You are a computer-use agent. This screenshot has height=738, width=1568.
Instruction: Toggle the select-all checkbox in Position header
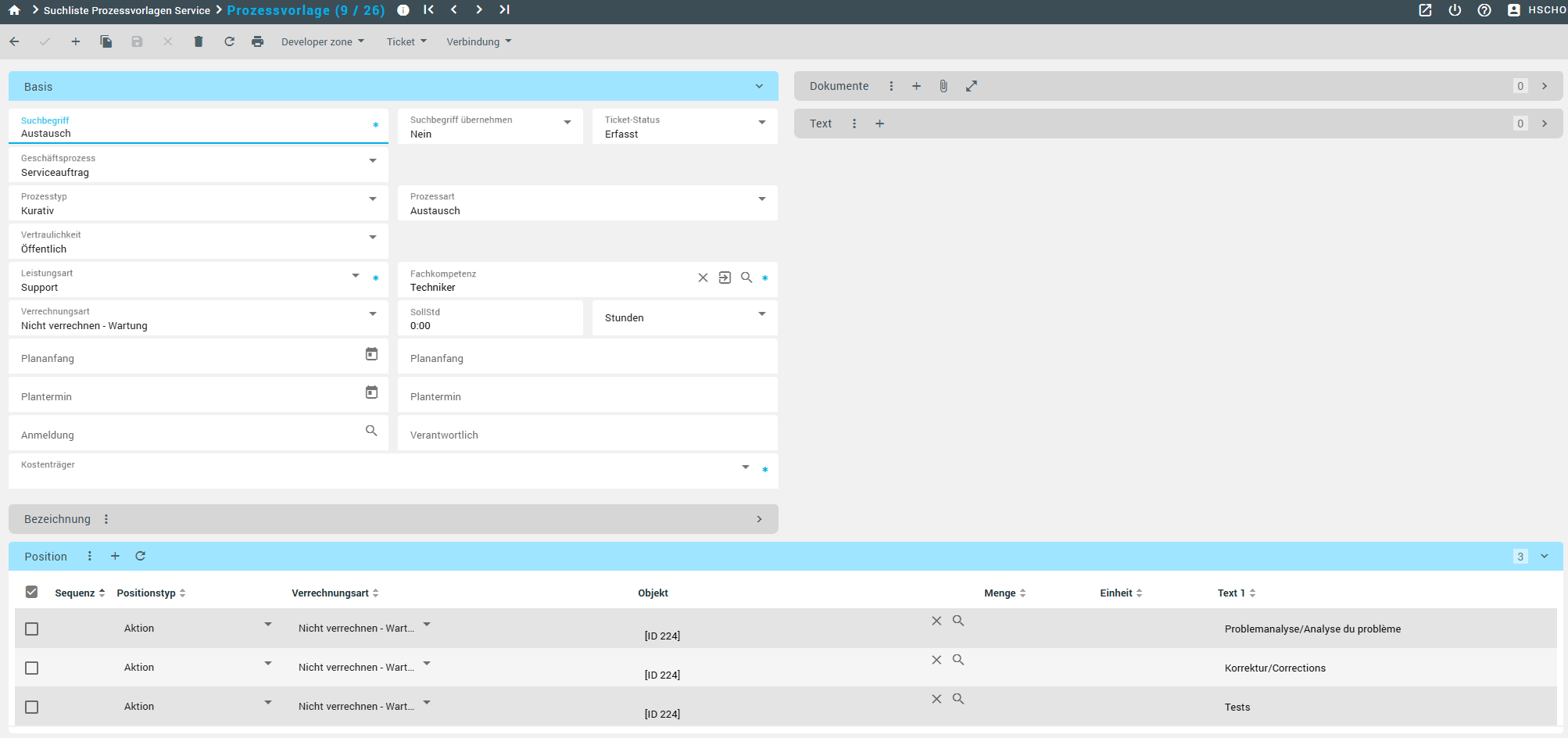point(32,592)
